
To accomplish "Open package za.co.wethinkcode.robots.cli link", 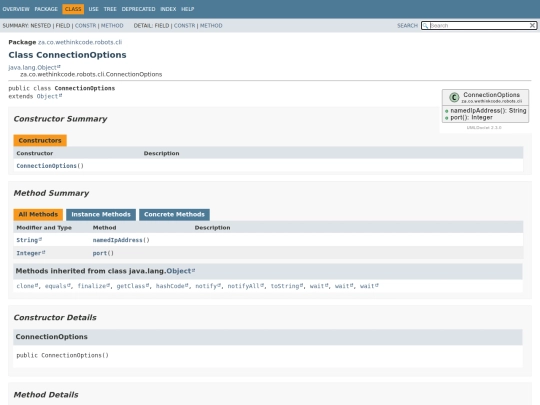I will pyautogui.click(x=80, y=42).
